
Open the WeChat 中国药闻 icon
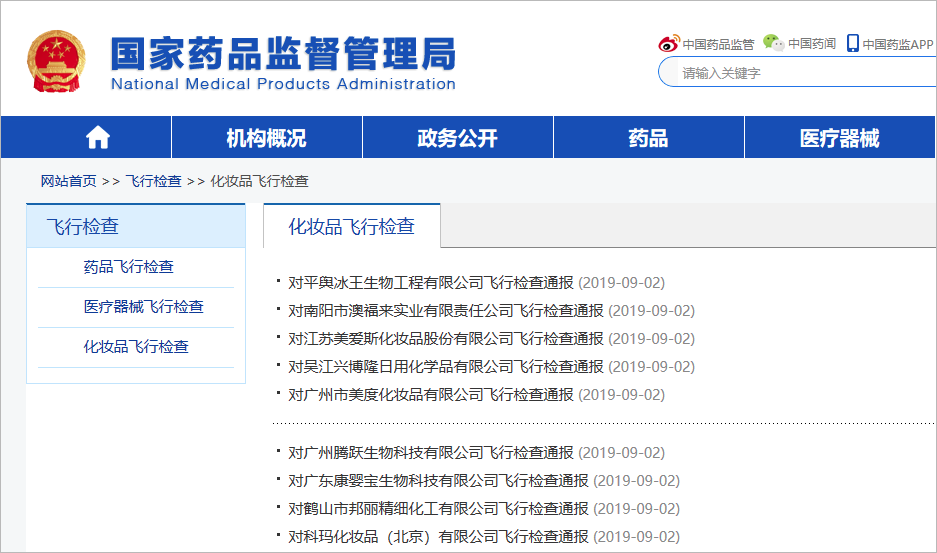click(773, 43)
